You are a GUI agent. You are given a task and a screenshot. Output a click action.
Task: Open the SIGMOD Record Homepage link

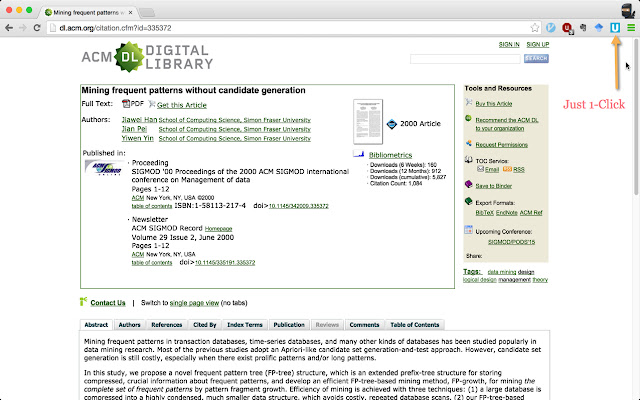218,229
